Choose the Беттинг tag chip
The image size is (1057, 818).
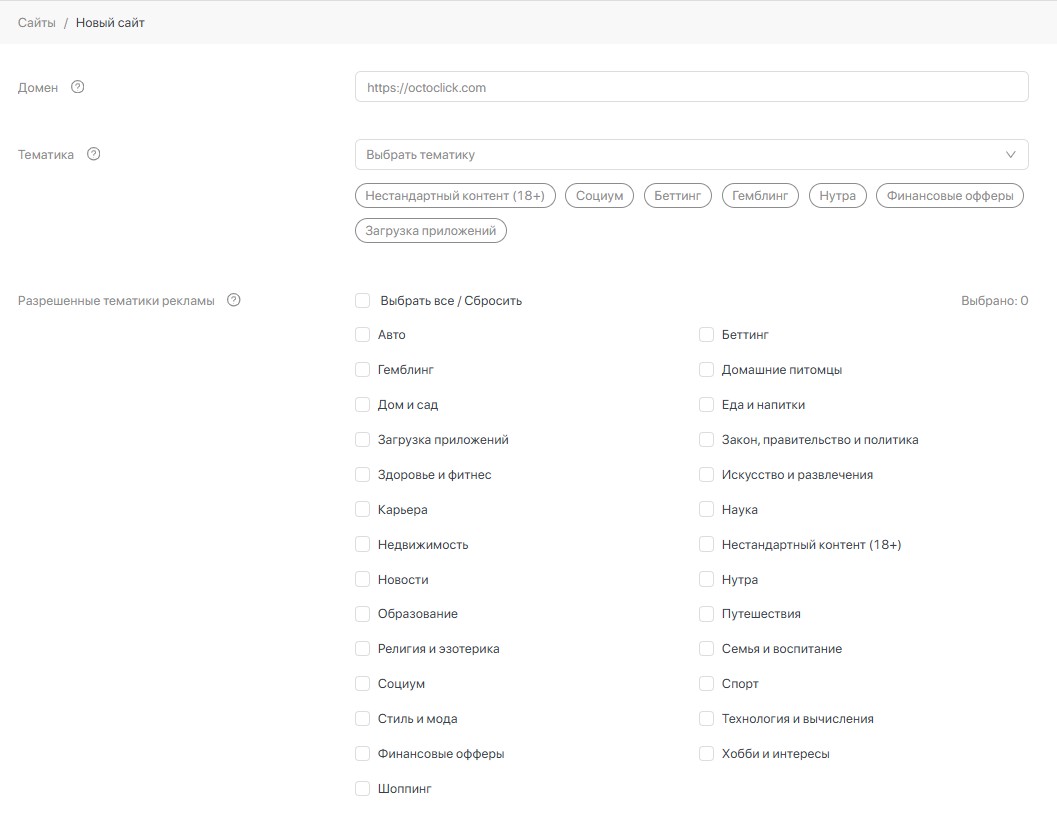click(677, 196)
